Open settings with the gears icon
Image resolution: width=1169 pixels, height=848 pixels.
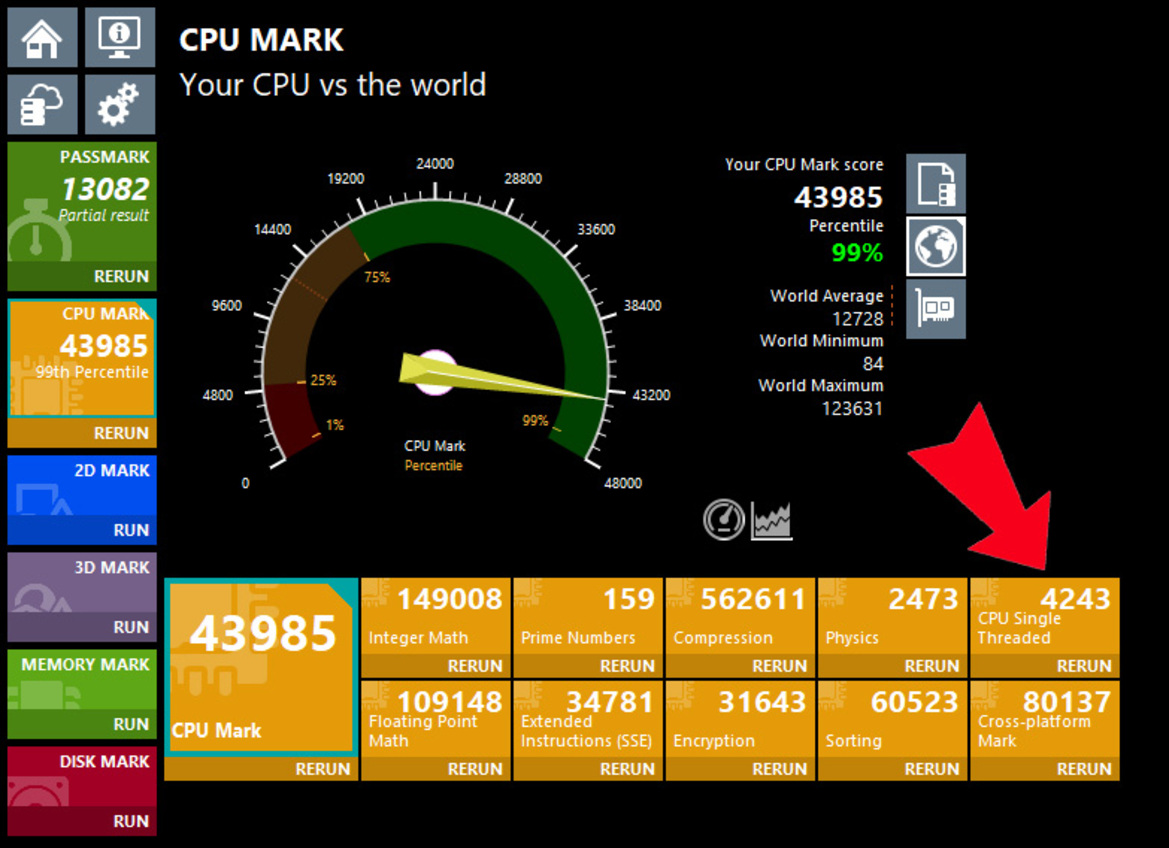[120, 104]
